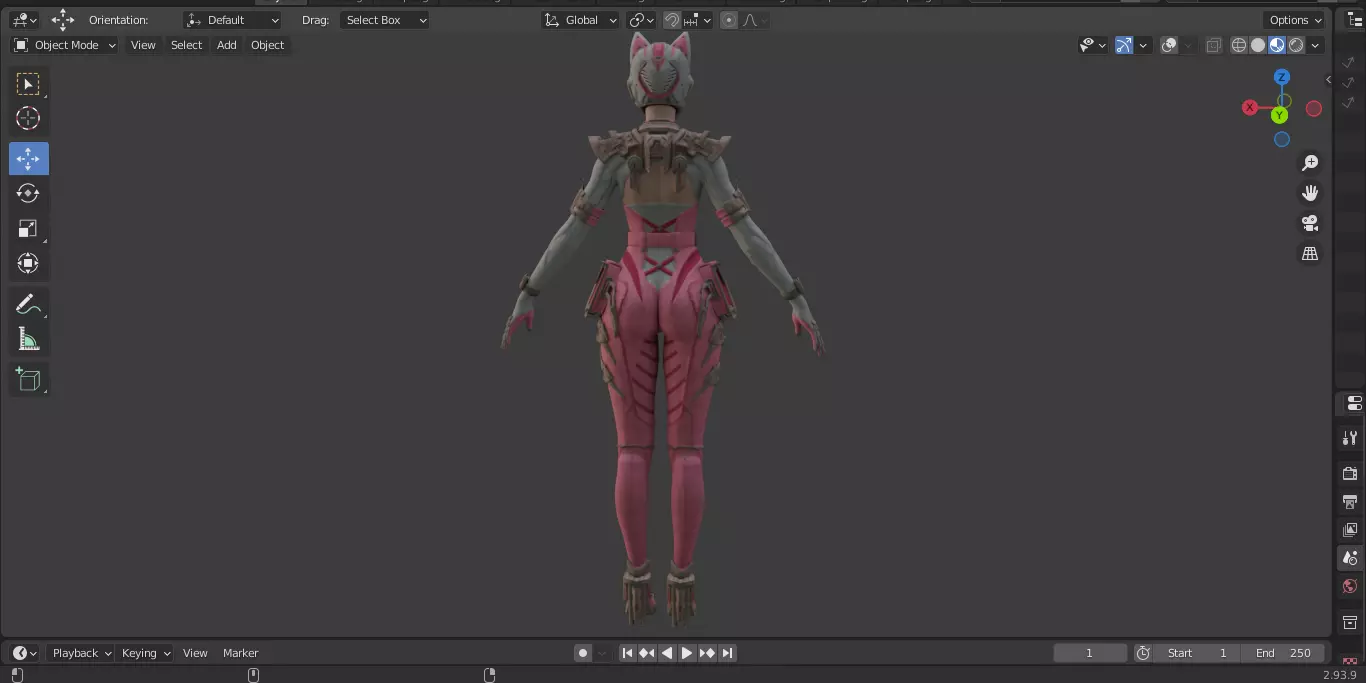Click the blue Z axis on the navigation gizmo
Screen dimensions: 1366x683
[x=1282, y=77]
